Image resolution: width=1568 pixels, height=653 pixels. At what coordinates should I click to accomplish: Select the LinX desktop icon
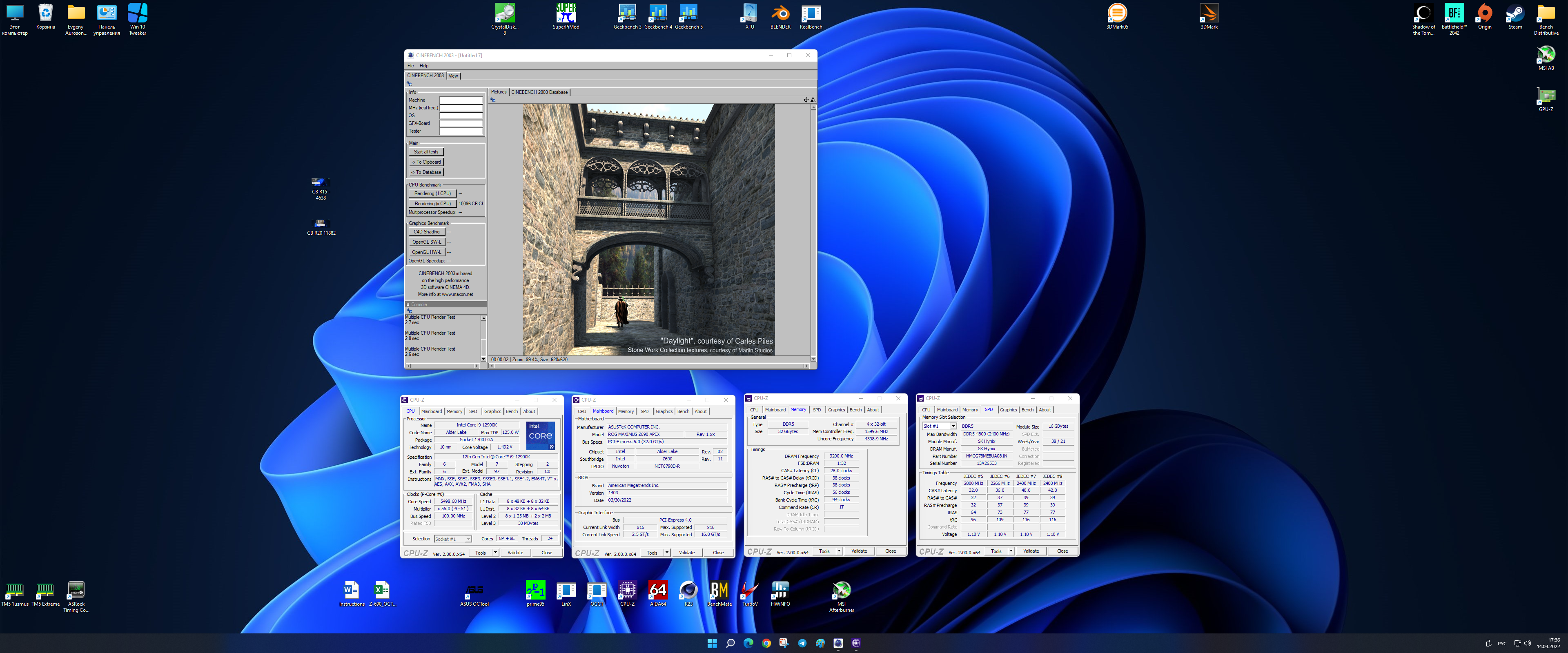click(566, 593)
